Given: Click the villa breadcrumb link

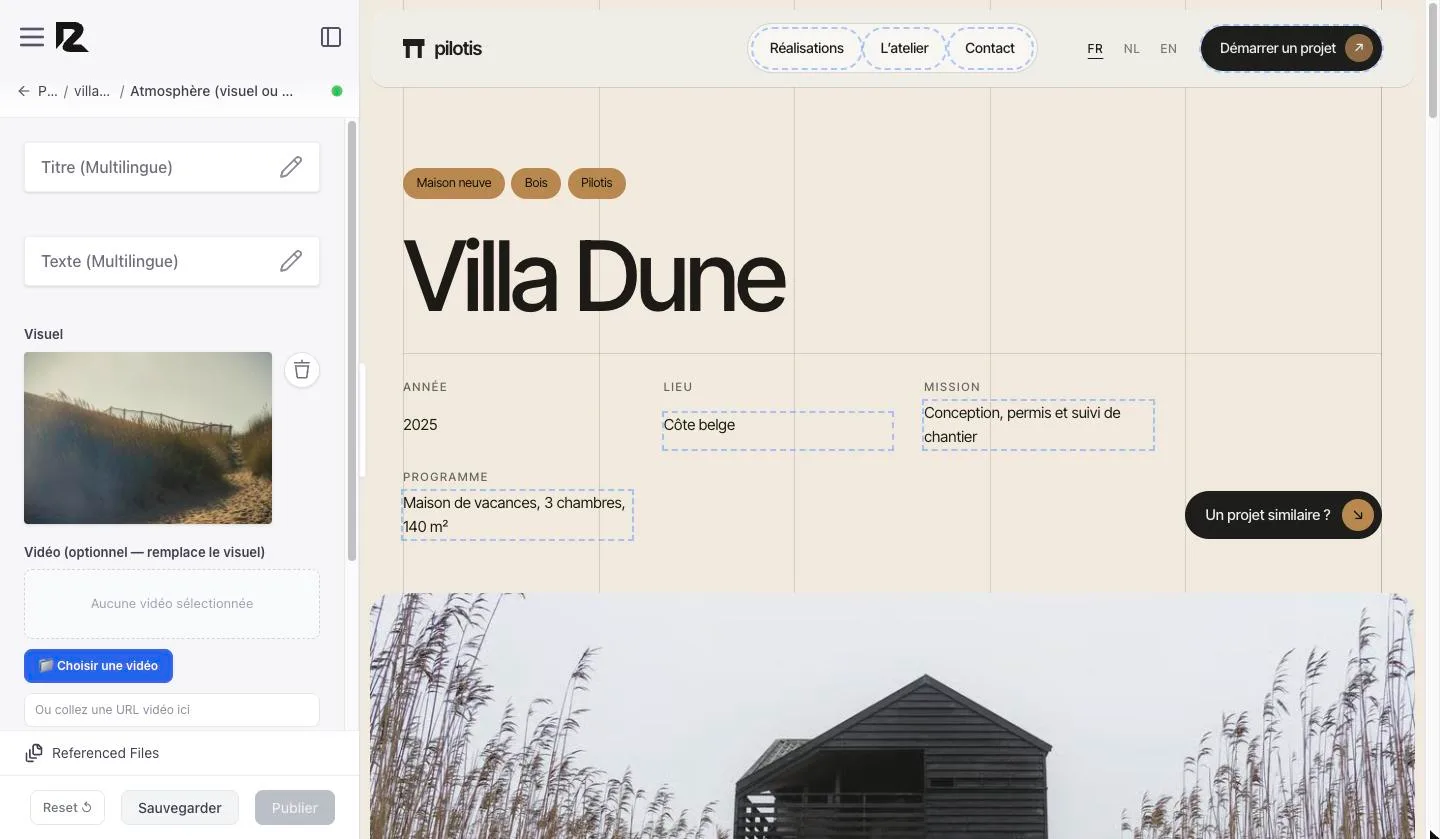Looking at the screenshot, I should [x=92, y=91].
